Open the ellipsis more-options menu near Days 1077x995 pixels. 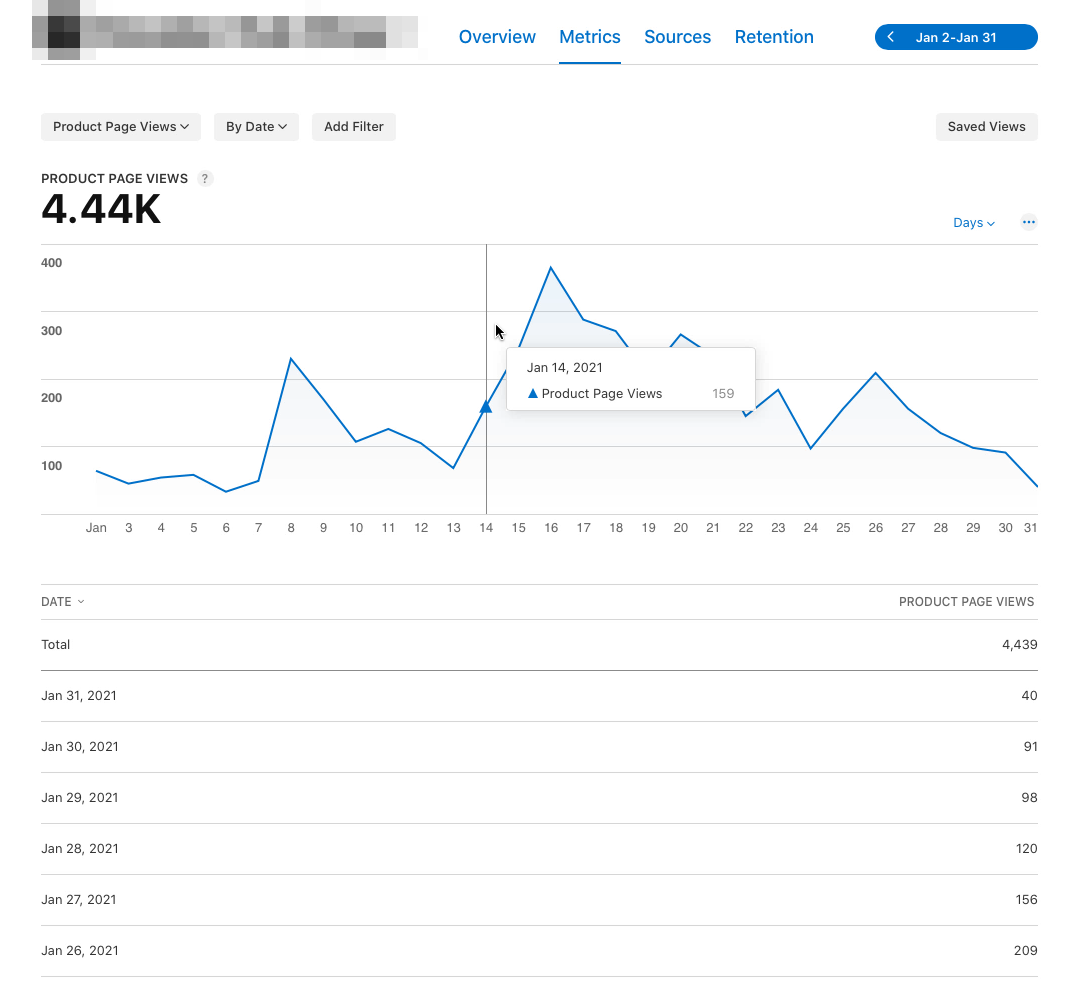1028,222
